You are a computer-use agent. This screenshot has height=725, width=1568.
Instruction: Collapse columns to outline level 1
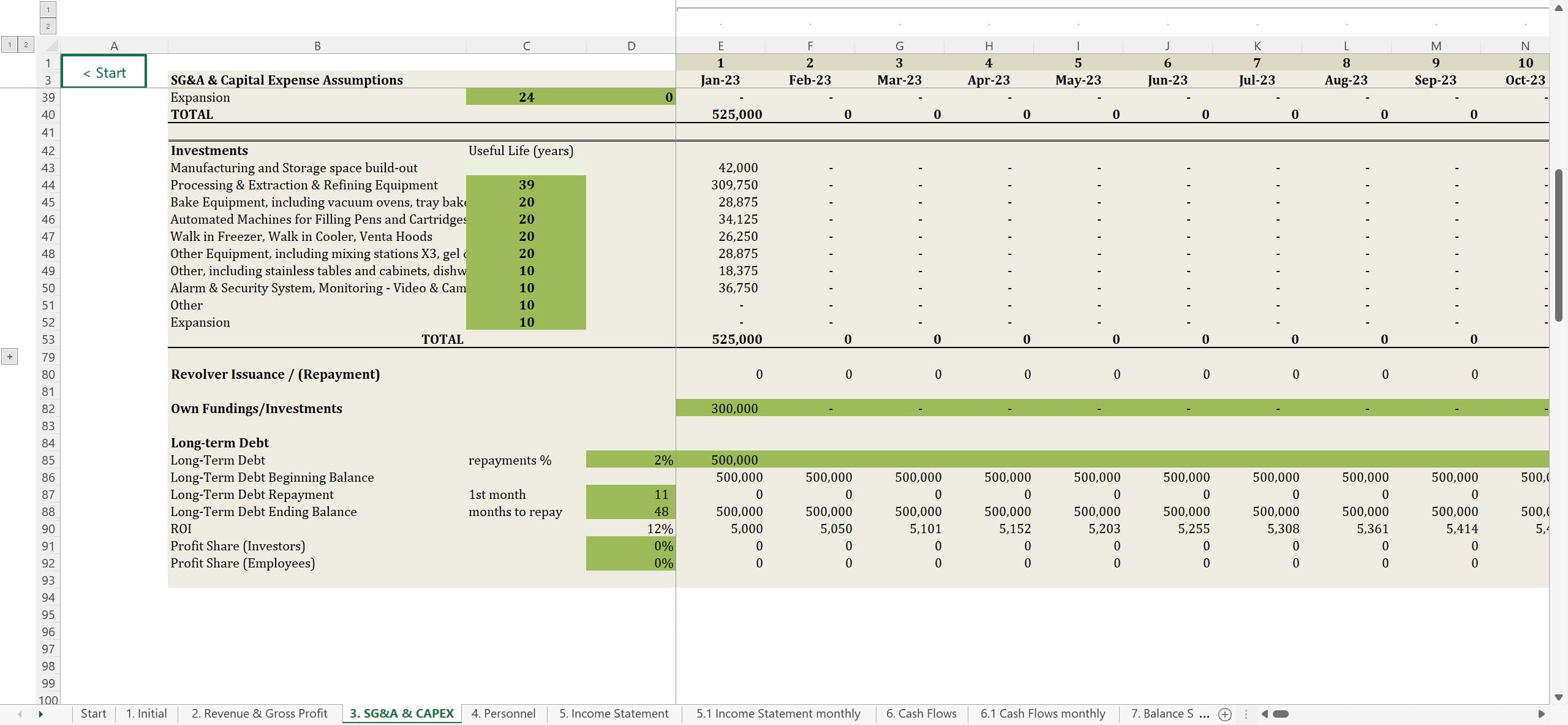48,9
